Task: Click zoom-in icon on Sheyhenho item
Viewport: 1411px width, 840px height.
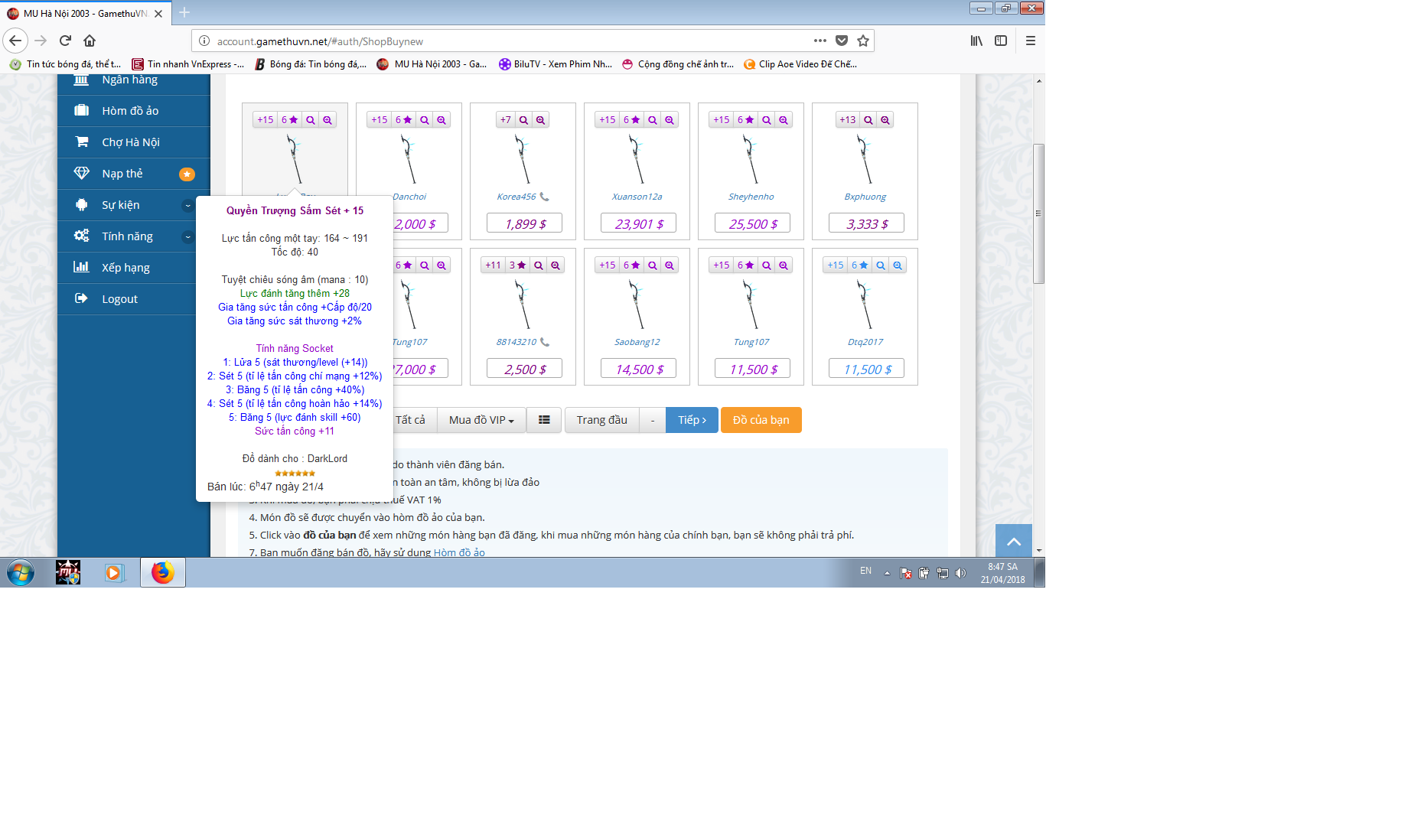Action: [784, 120]
